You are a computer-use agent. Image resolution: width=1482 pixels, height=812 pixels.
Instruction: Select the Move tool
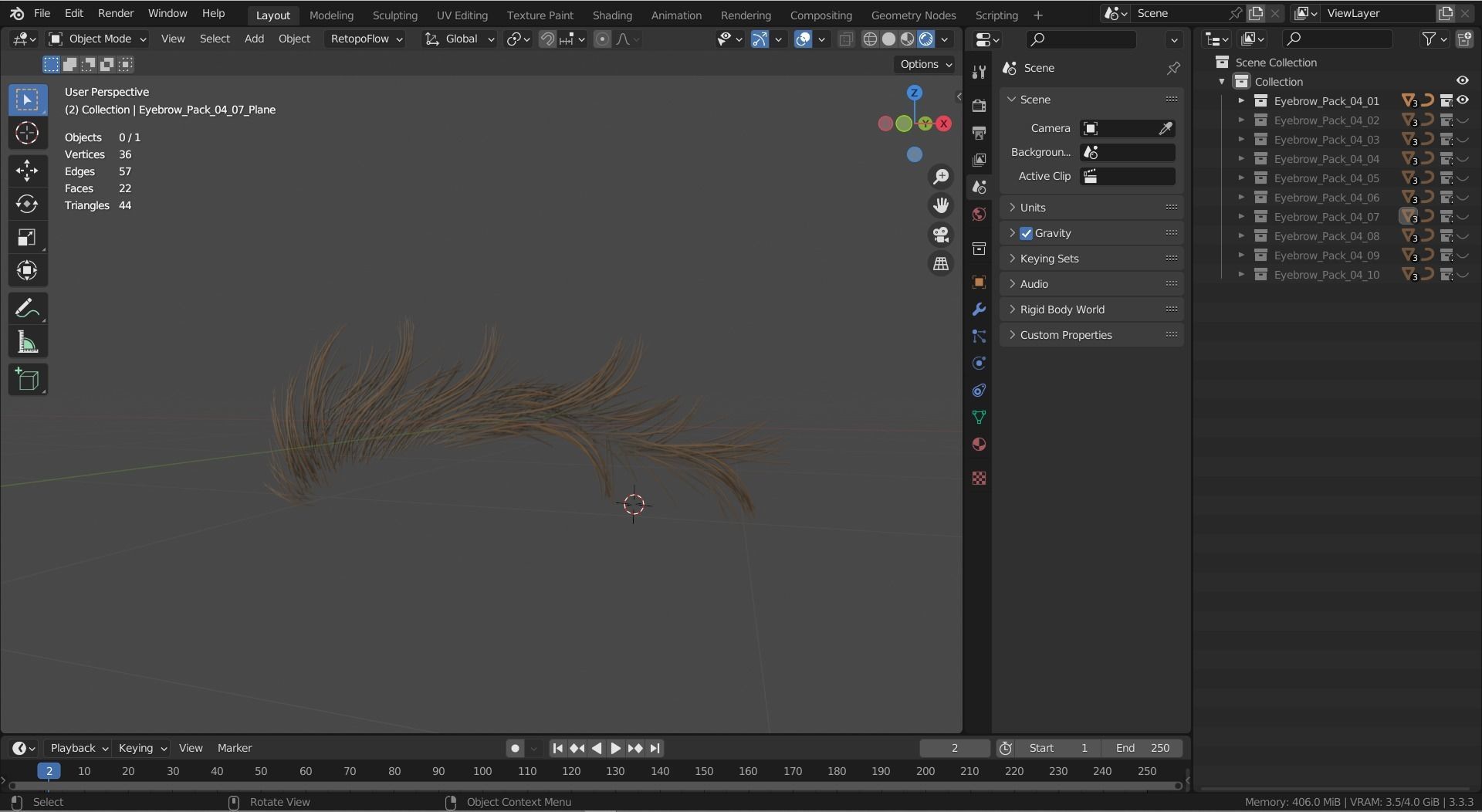click(27, 171)
